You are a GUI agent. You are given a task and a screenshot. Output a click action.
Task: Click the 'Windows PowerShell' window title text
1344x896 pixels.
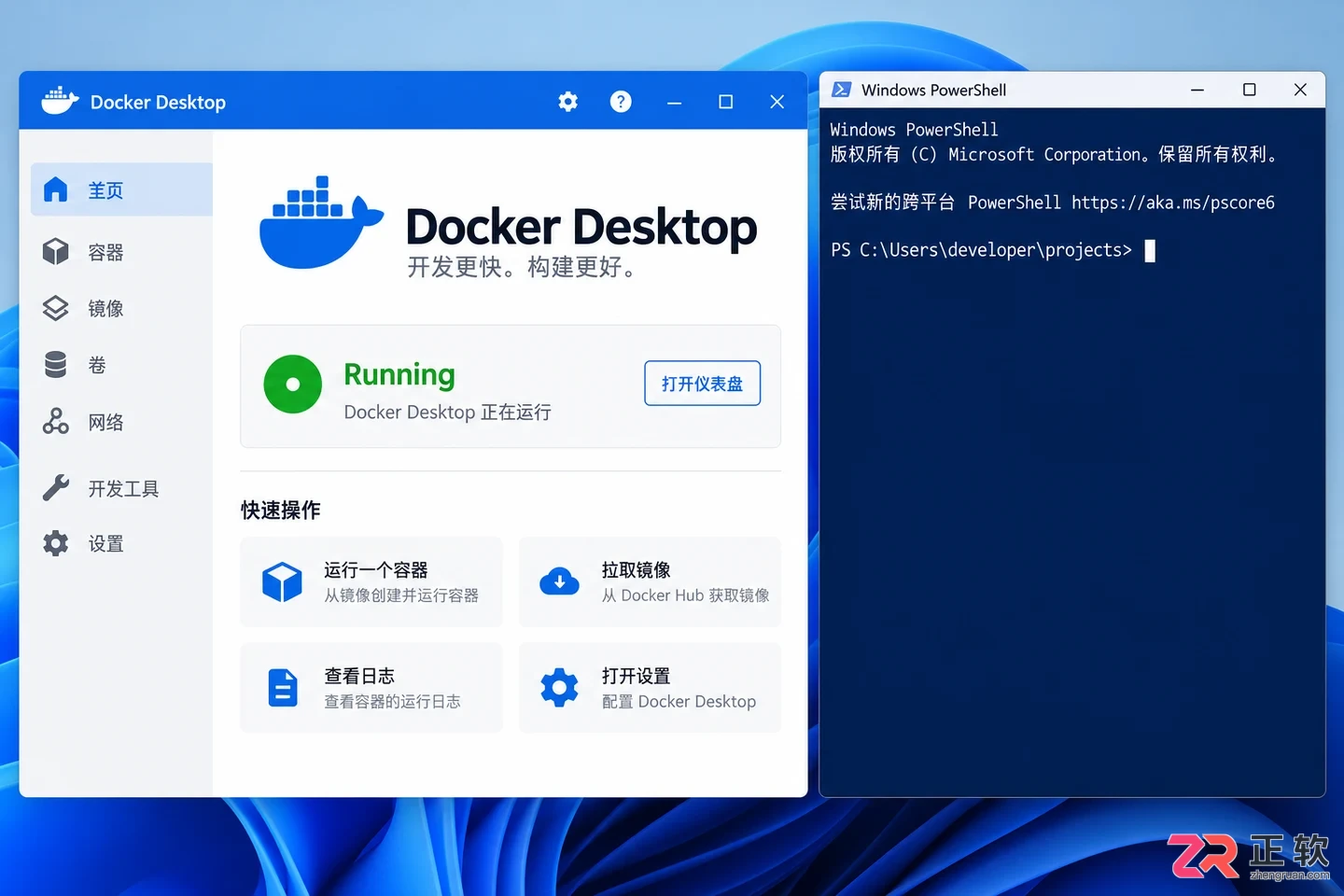pyautogui.click(x=933, y=90)
